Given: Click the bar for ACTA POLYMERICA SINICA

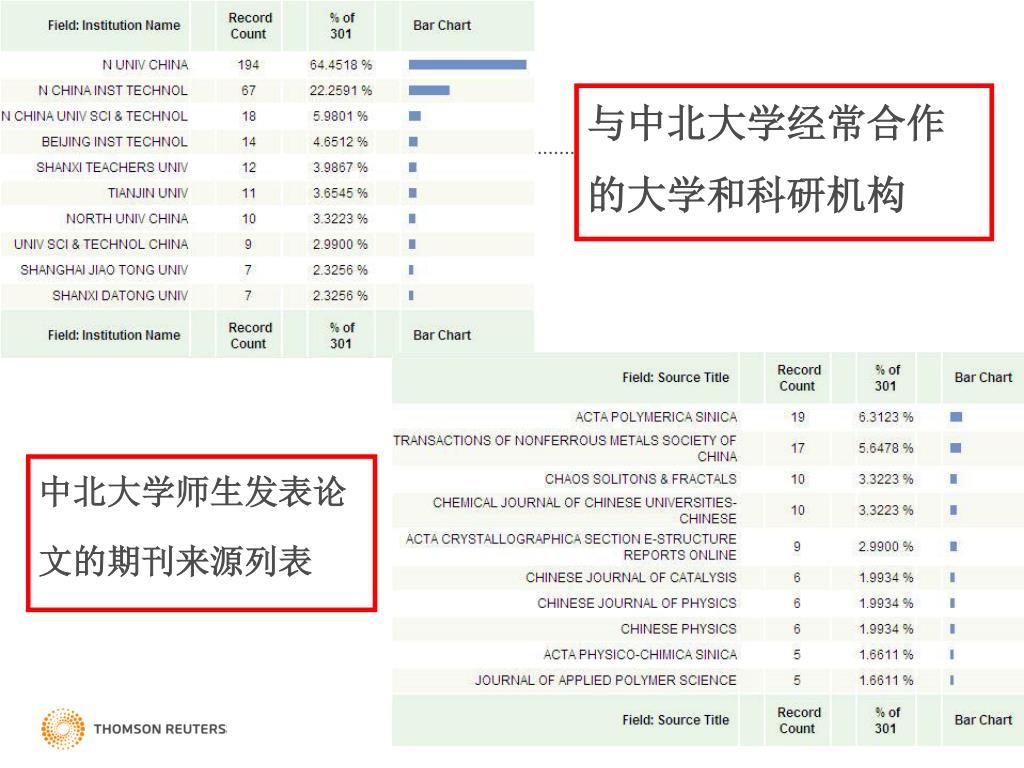Looking at the screenshot, I should pos(956,417).
